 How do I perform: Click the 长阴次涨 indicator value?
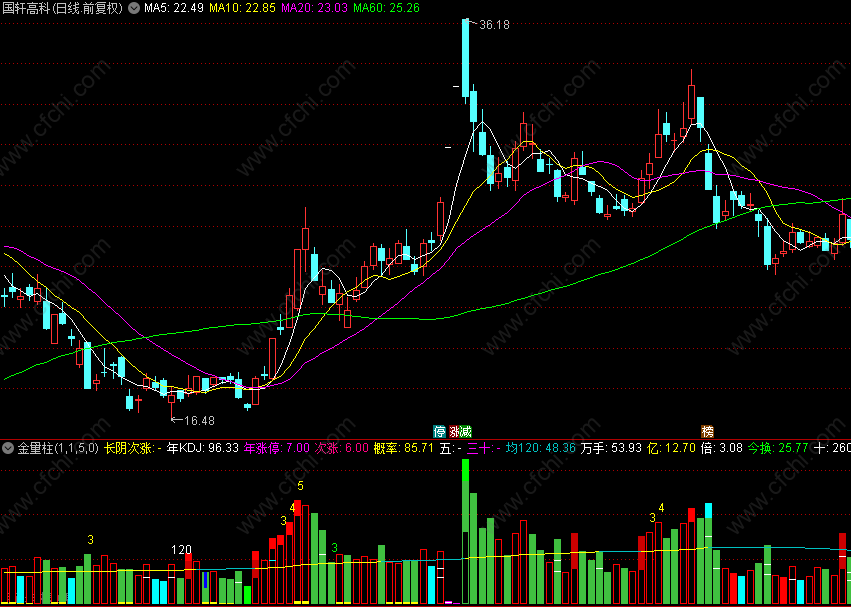(134, 448)
